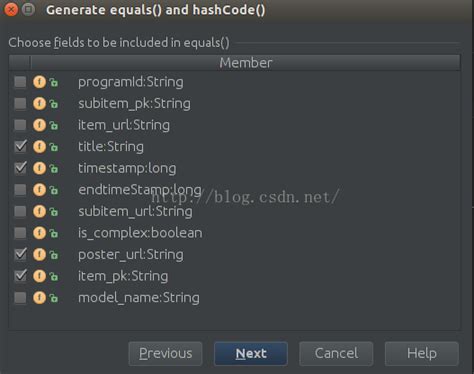The height and width of the screenshot is (374, 474).
Task: Tick the subitem_url:String checkbox
Action: tap(20, 211)
